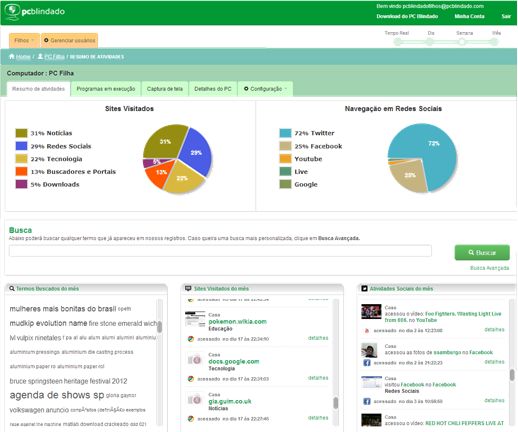Image resolution: width=518 pixels, height=432 pixels.
Task: Open Foo Fighters video thumbnail
Action: [x=371, y=312]
